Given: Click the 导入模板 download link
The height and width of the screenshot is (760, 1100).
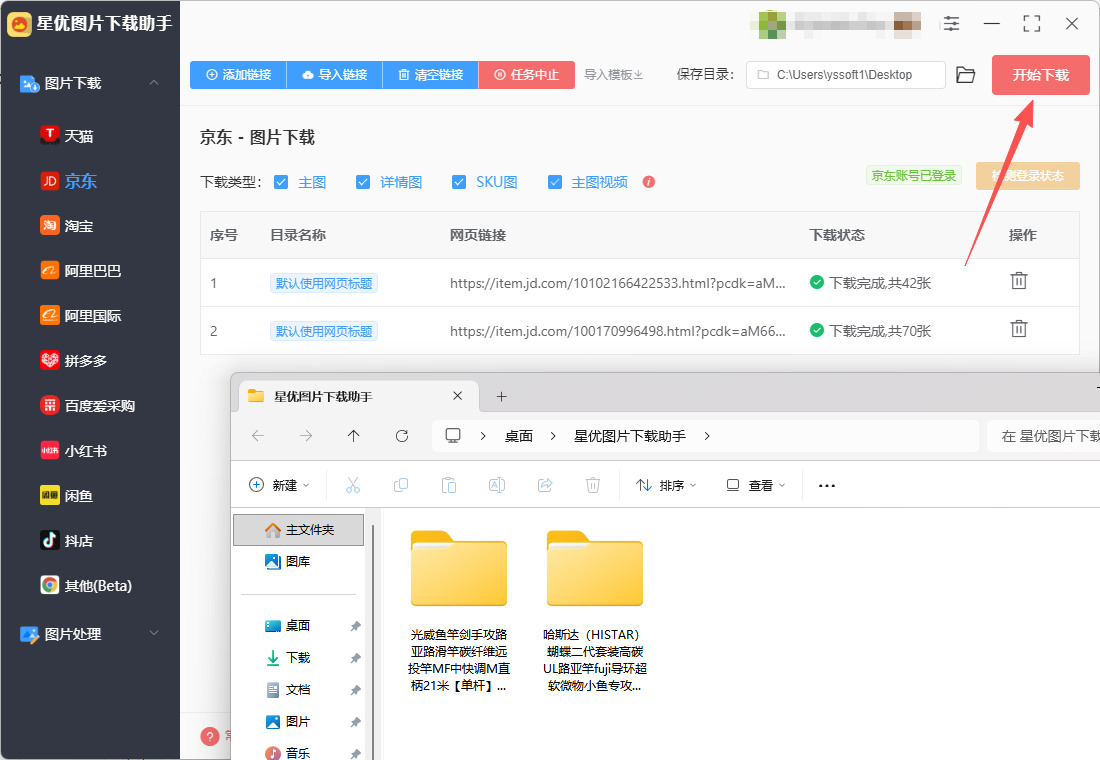Looking at the screenshot, I should [613, 74].
